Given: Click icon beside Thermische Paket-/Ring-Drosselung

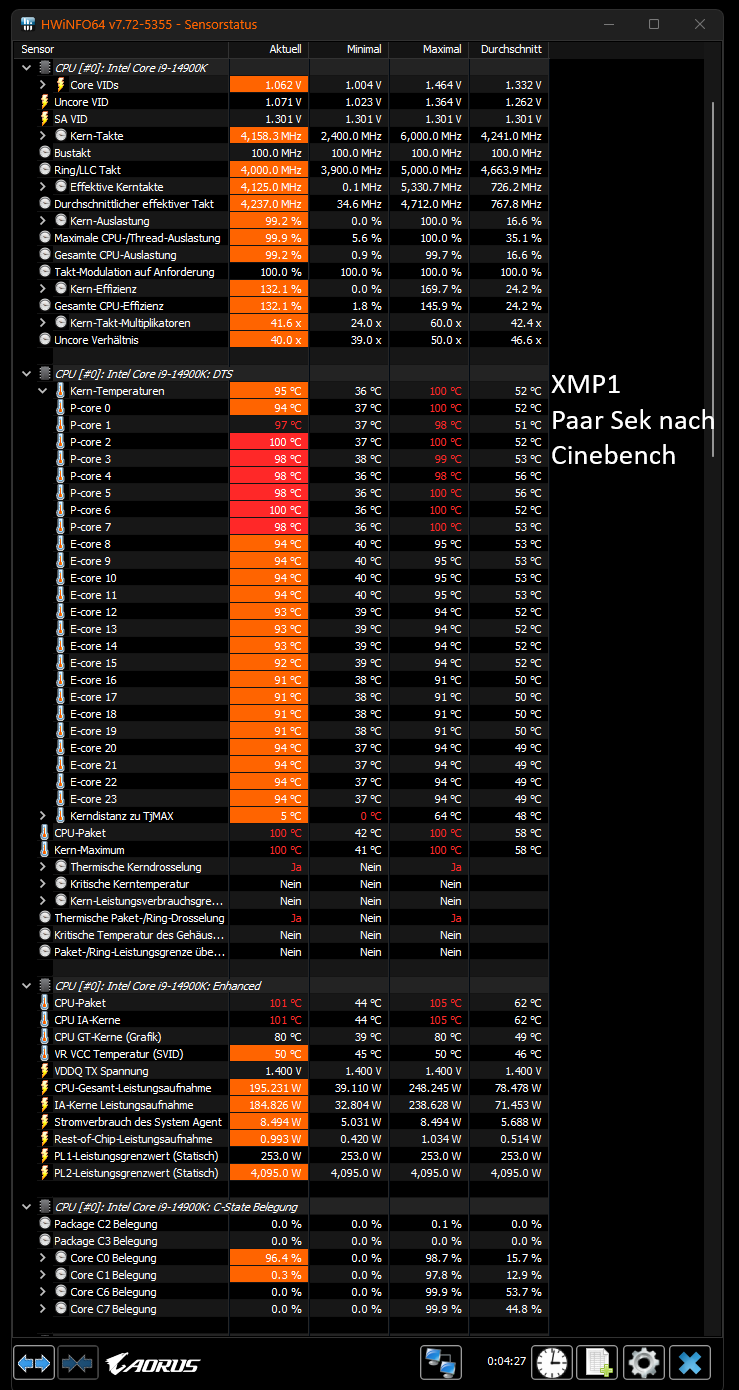Looking at the screenshot, I should (x=44, y=918).
